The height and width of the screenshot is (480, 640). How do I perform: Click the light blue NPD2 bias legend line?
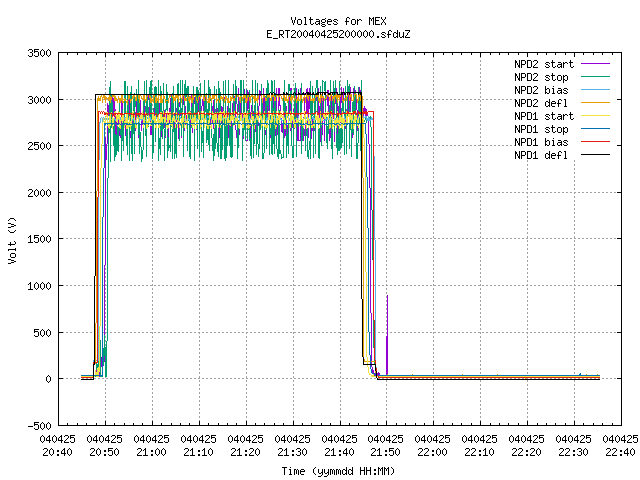click(x=595, y=90)
